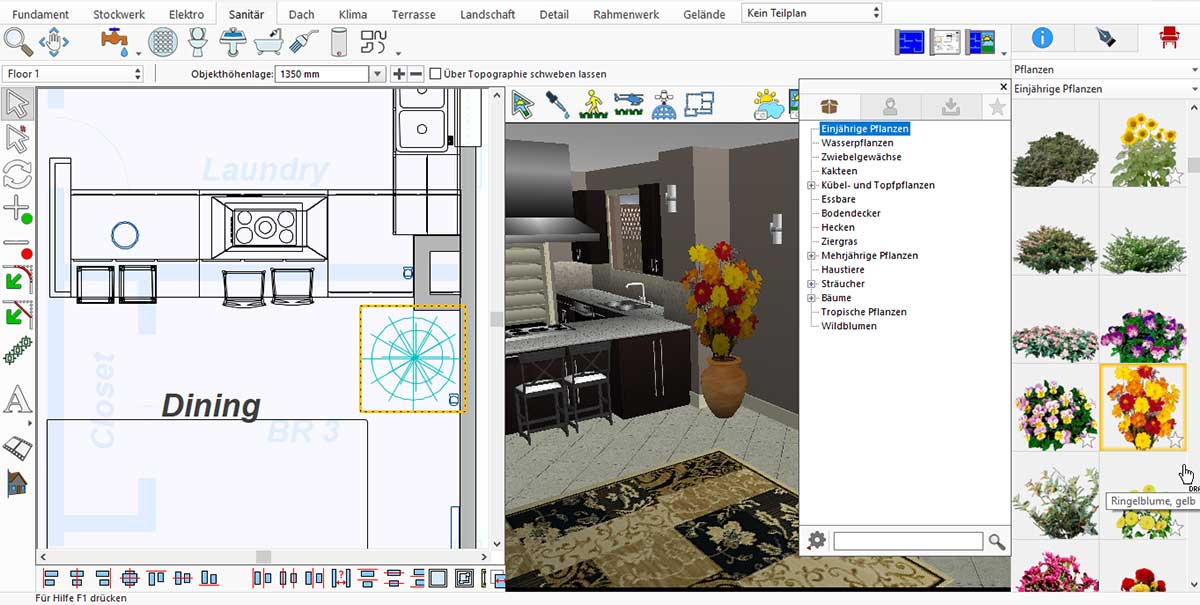Image resolution: width=1200 pixels, height=605 pixels.
Task: Enable Über Topographie schweben lassen checkbox
Action: point(435,74)
